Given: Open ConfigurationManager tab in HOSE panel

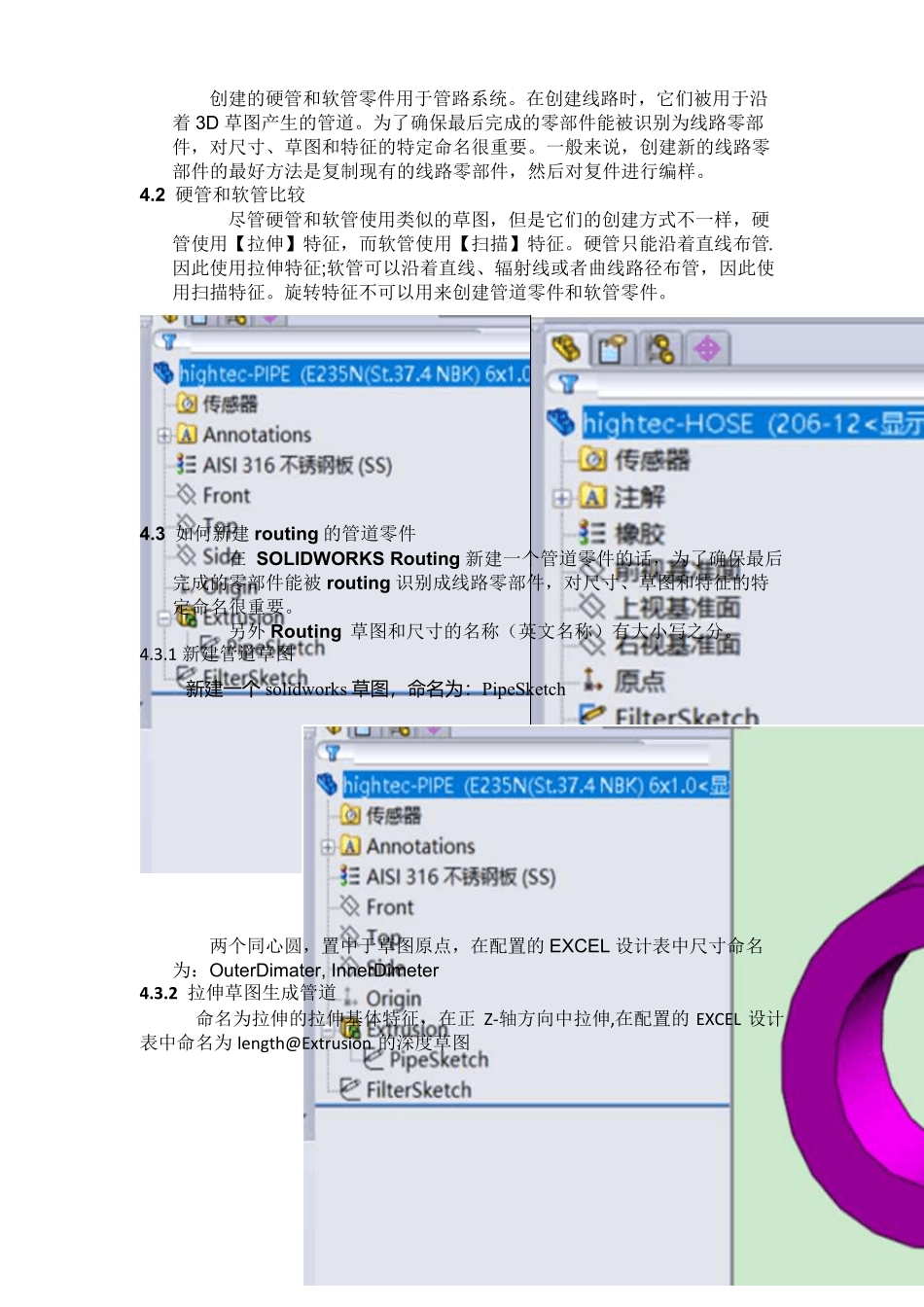Looking at the screenshot, I should (x=660, y=348).
